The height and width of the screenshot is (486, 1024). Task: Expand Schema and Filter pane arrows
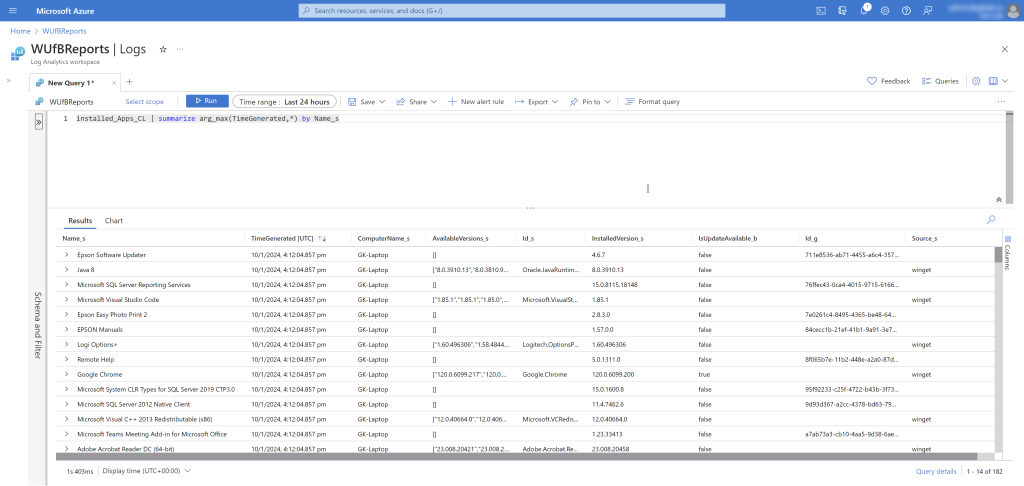(39, 122)
